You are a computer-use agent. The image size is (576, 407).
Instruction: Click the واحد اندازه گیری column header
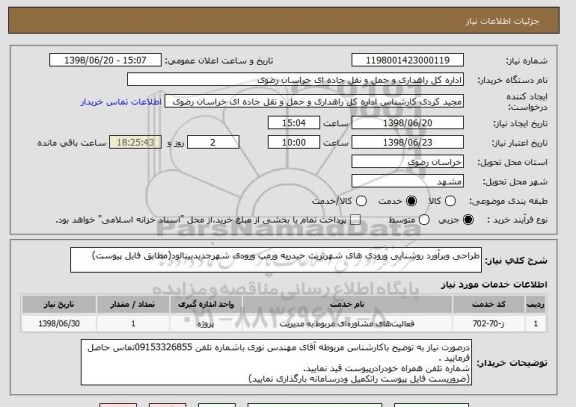206,305
